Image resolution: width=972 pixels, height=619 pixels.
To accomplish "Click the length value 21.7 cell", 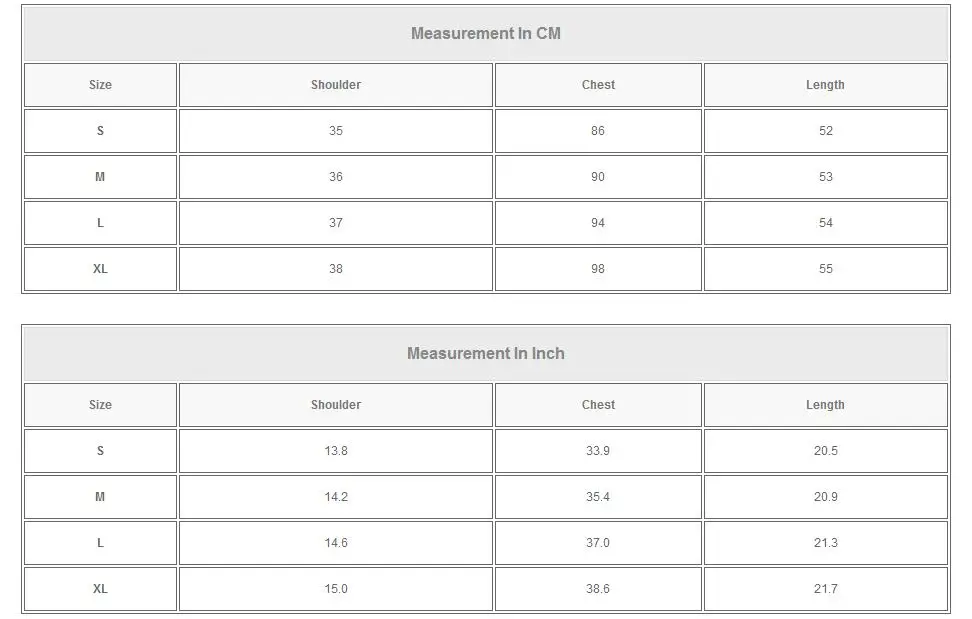I will [825, 589].
